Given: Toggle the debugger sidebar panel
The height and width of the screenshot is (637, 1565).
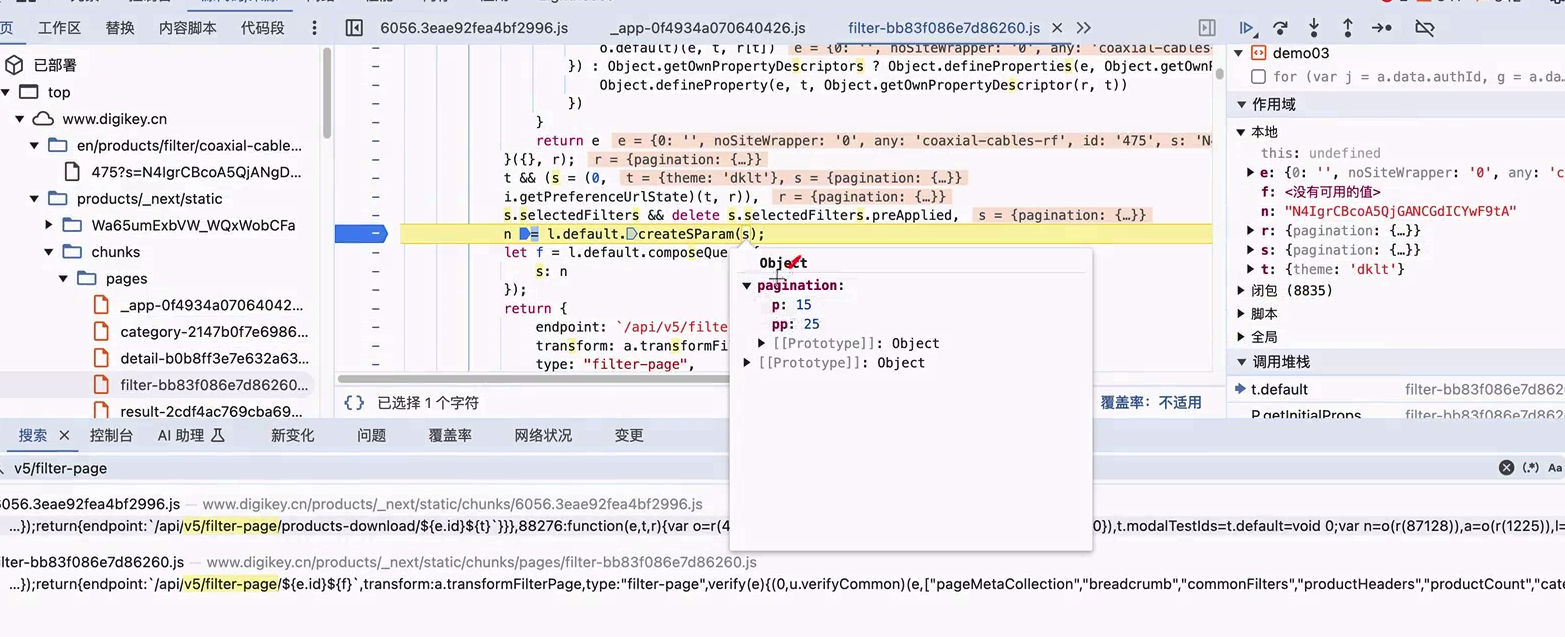Looking at the screenshot, I should [1207, 28].
